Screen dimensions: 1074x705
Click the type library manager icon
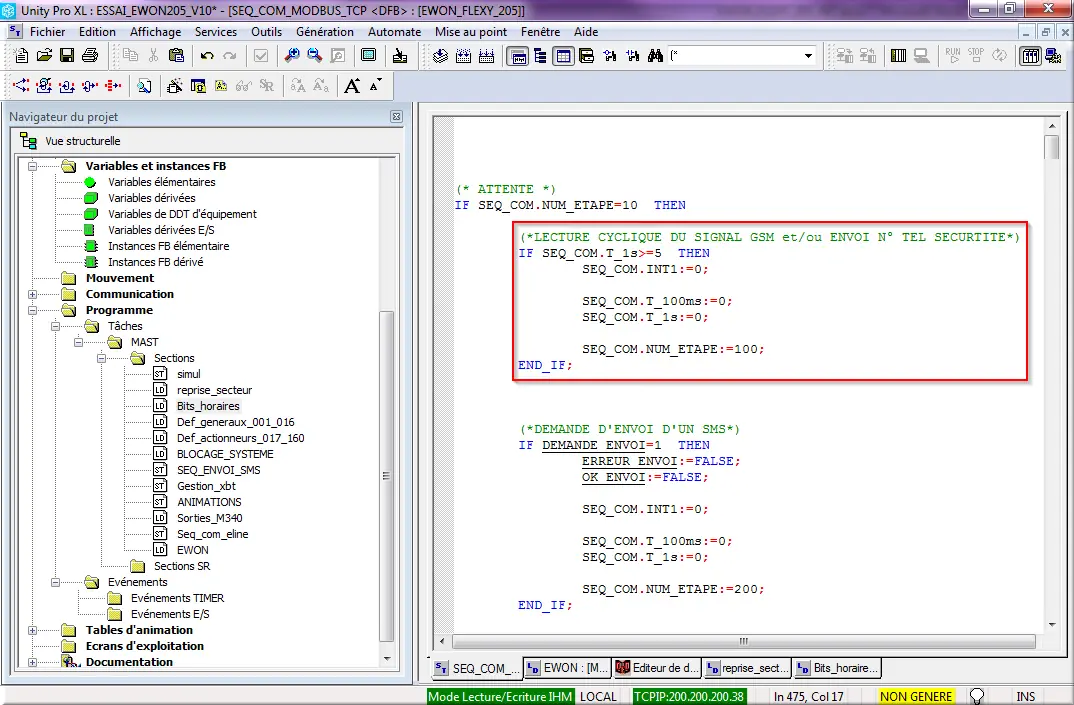click(586, 56)
